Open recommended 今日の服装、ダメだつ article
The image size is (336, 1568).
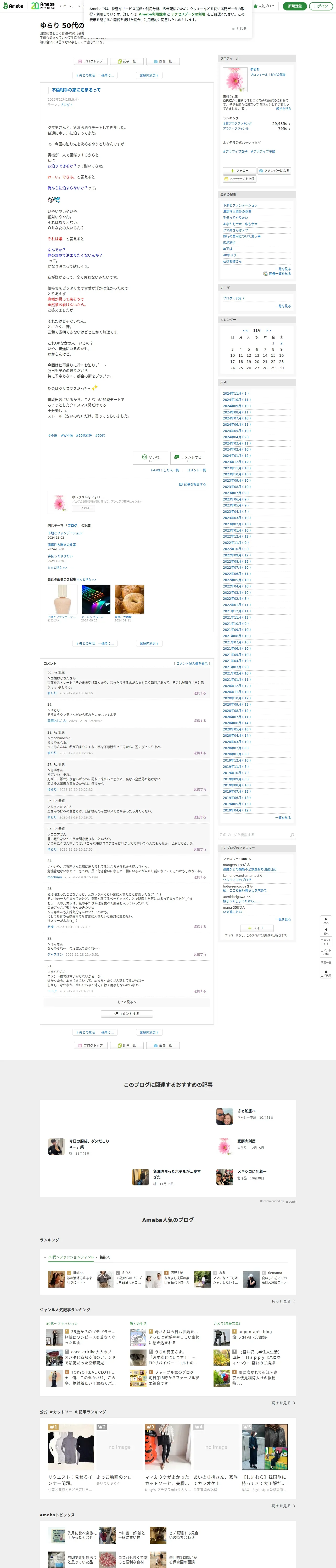89,1144
